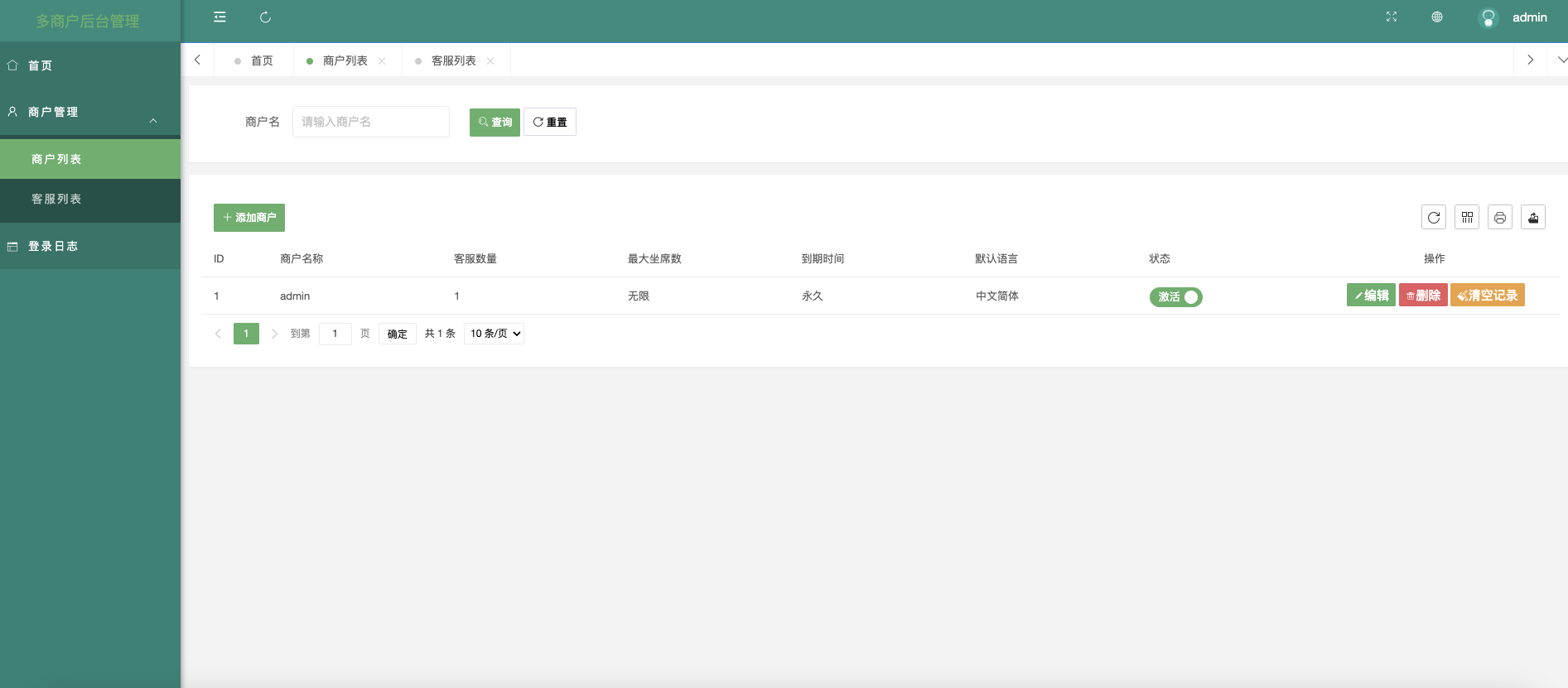Click the 永久 expiry cell

pos(813,296)
